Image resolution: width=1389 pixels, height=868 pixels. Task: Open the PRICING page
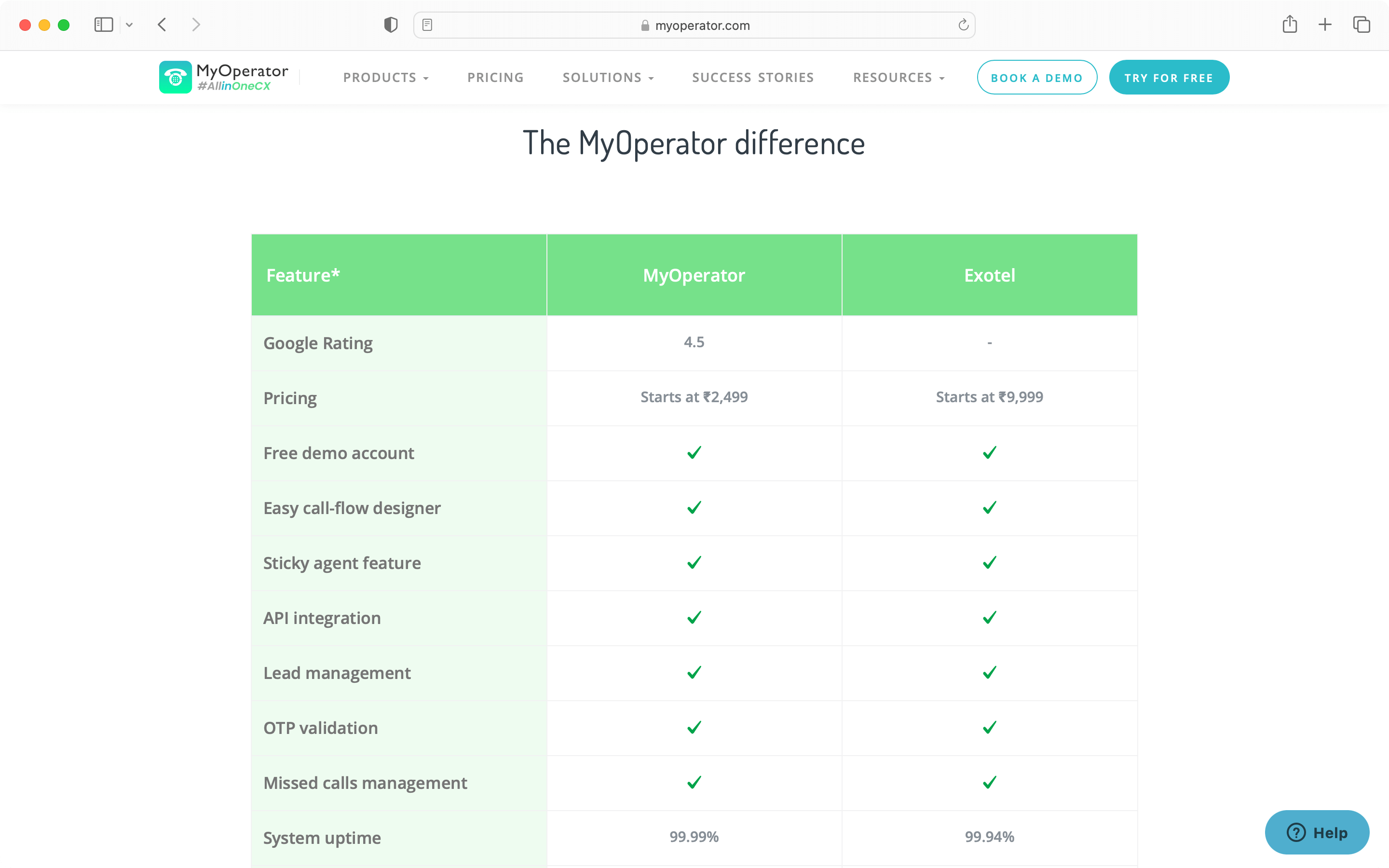(x=495, y=78)
